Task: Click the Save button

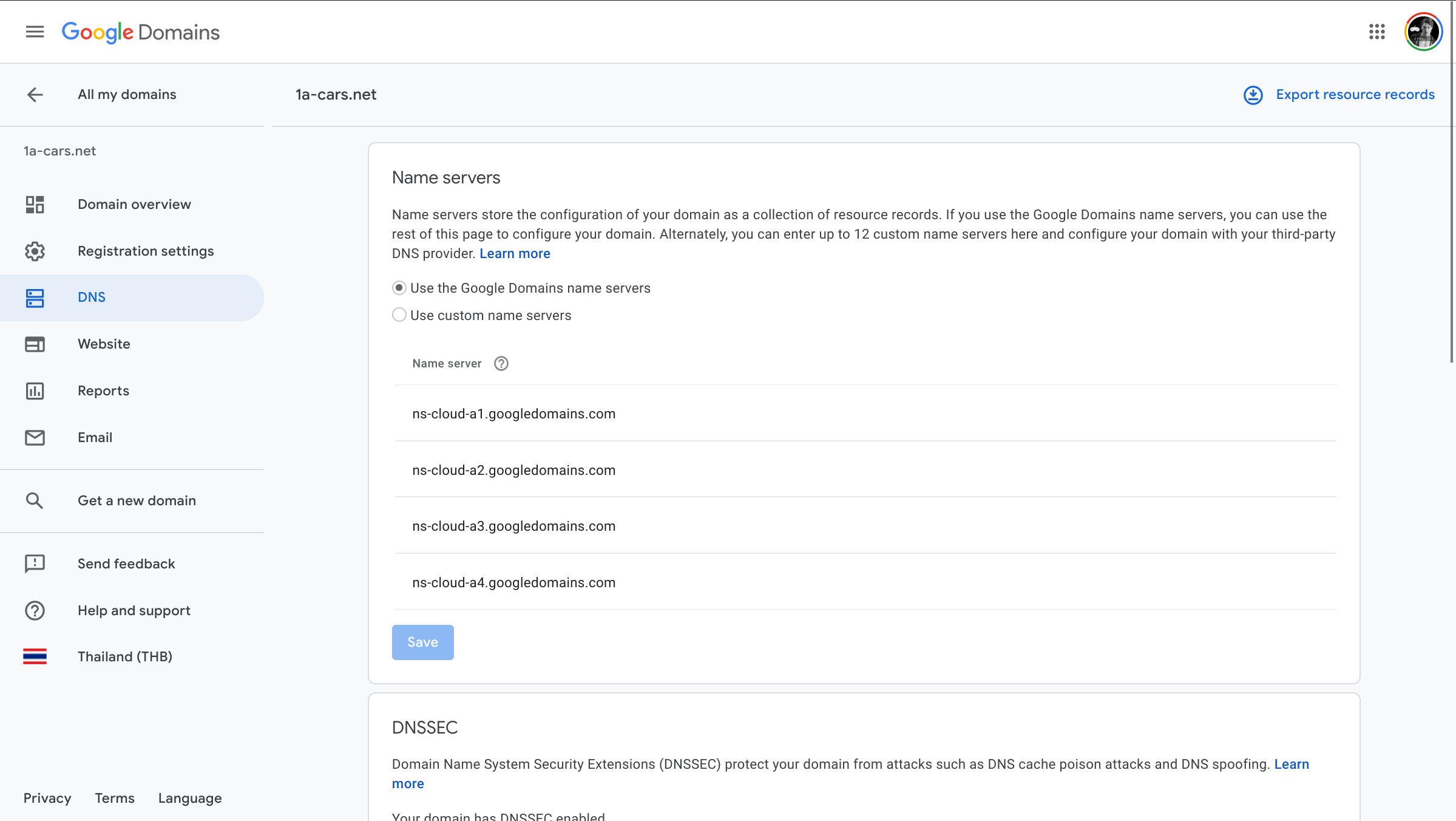Action: pyautogui.click(x=422, y=642)
